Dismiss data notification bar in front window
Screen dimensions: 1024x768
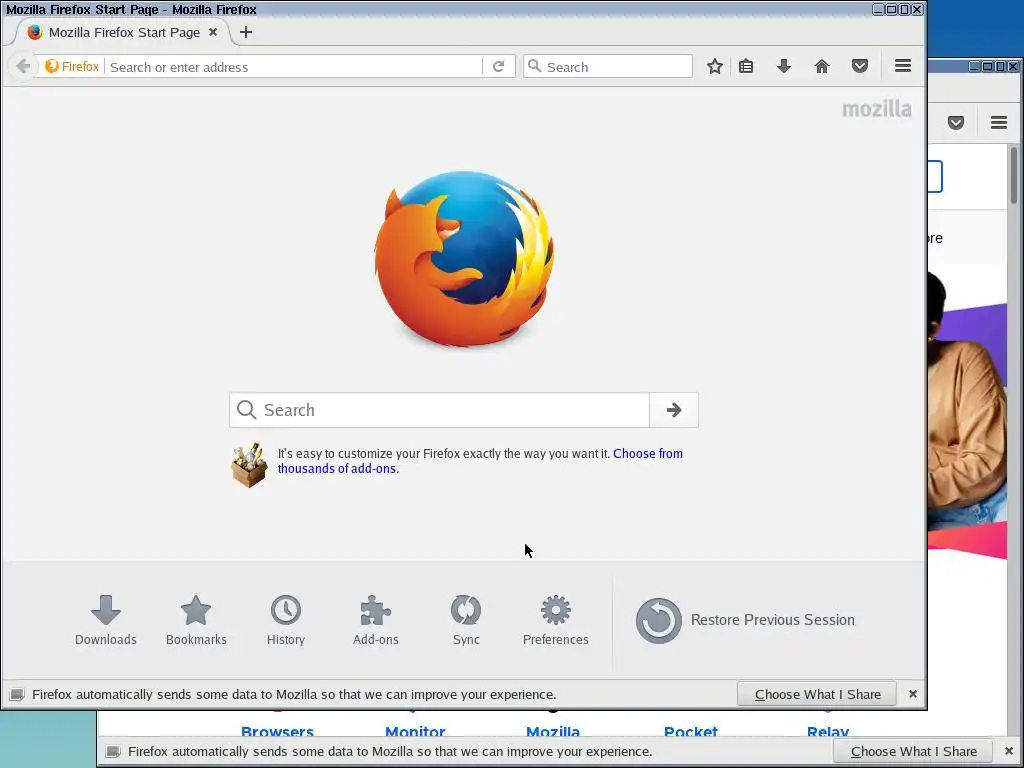[x=913, y=694]
